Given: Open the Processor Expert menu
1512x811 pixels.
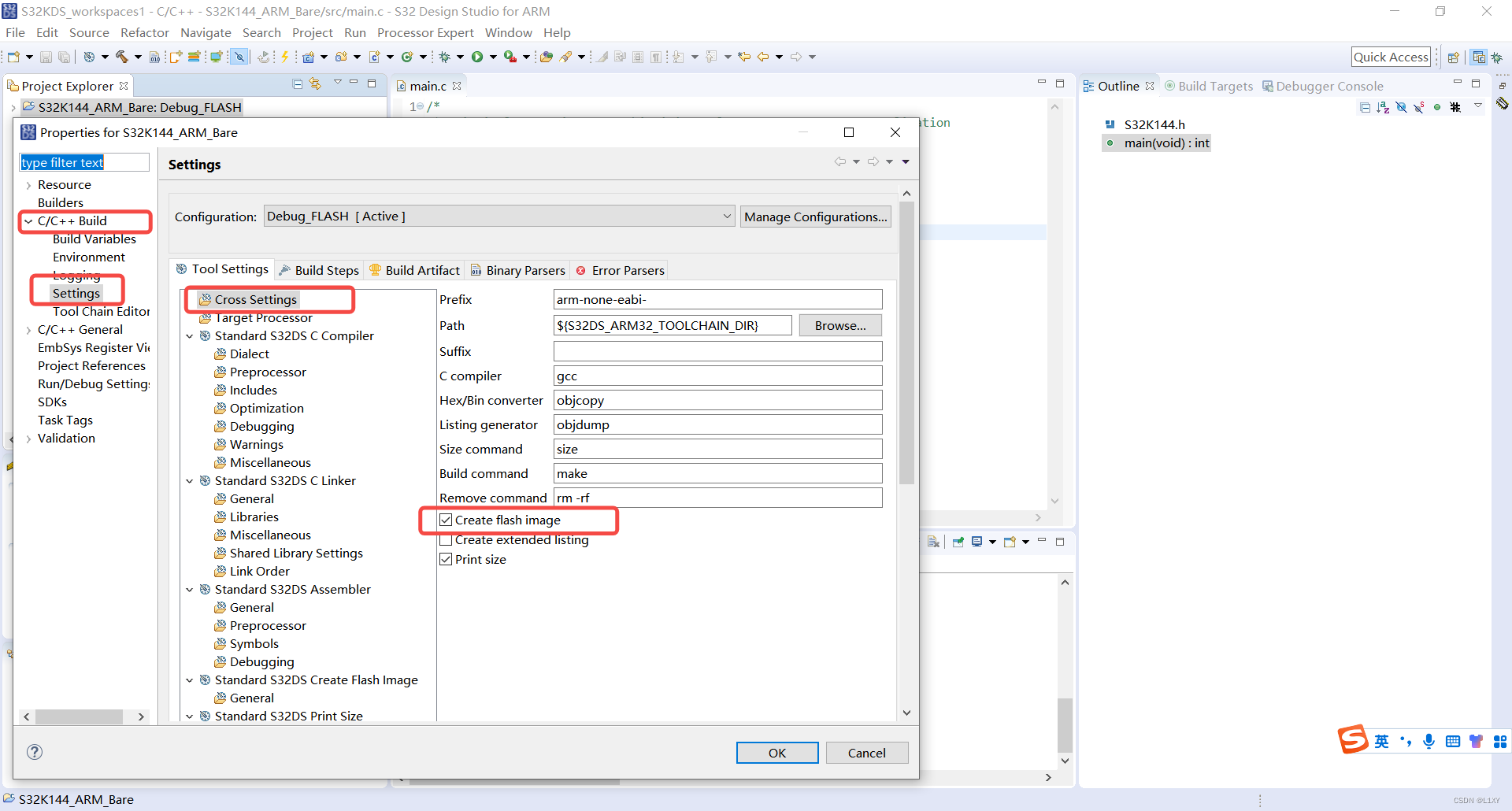Looking at the screenshot, I should 425,32.
